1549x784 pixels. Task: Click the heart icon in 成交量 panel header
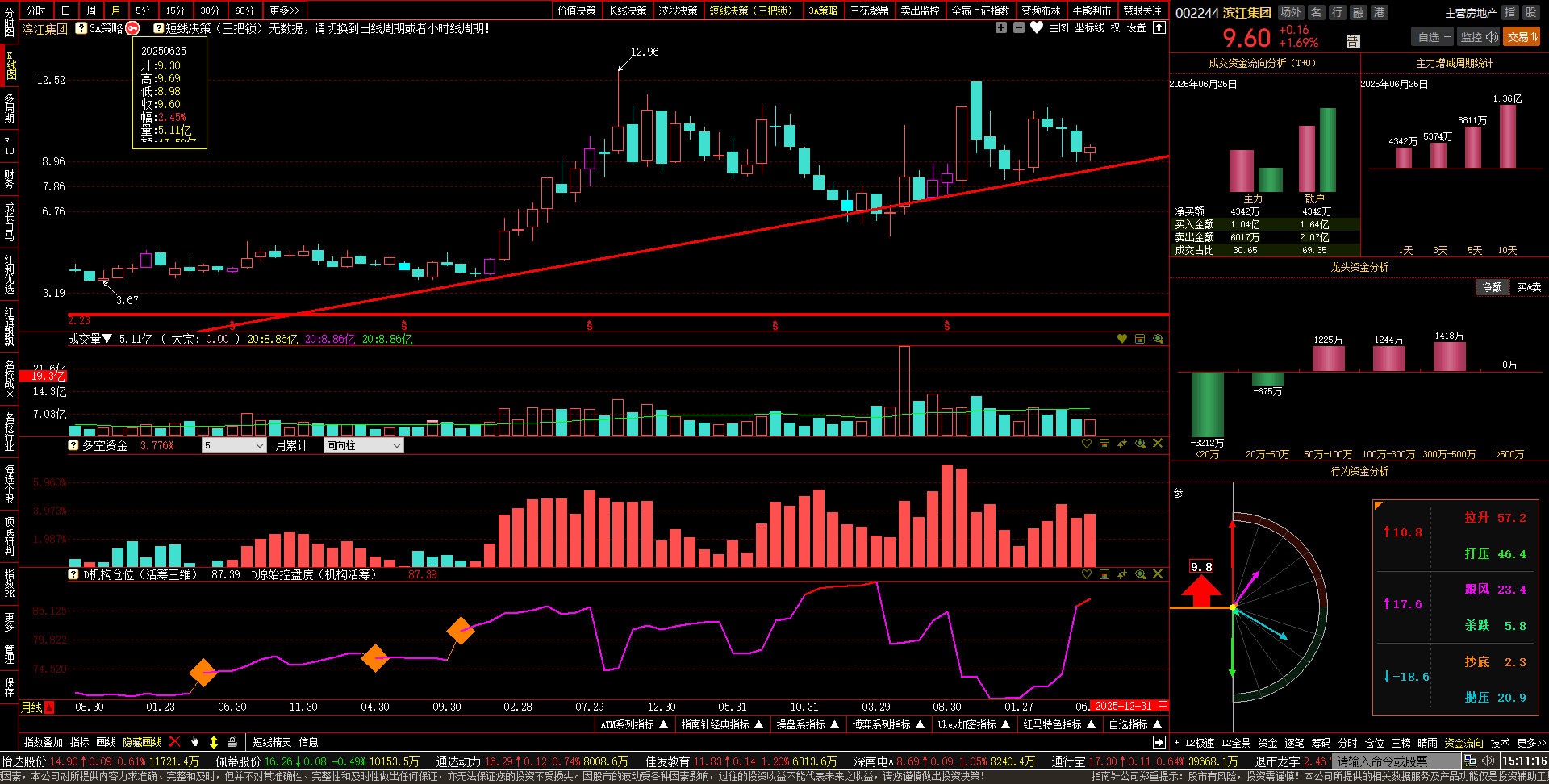(1122, 339)
